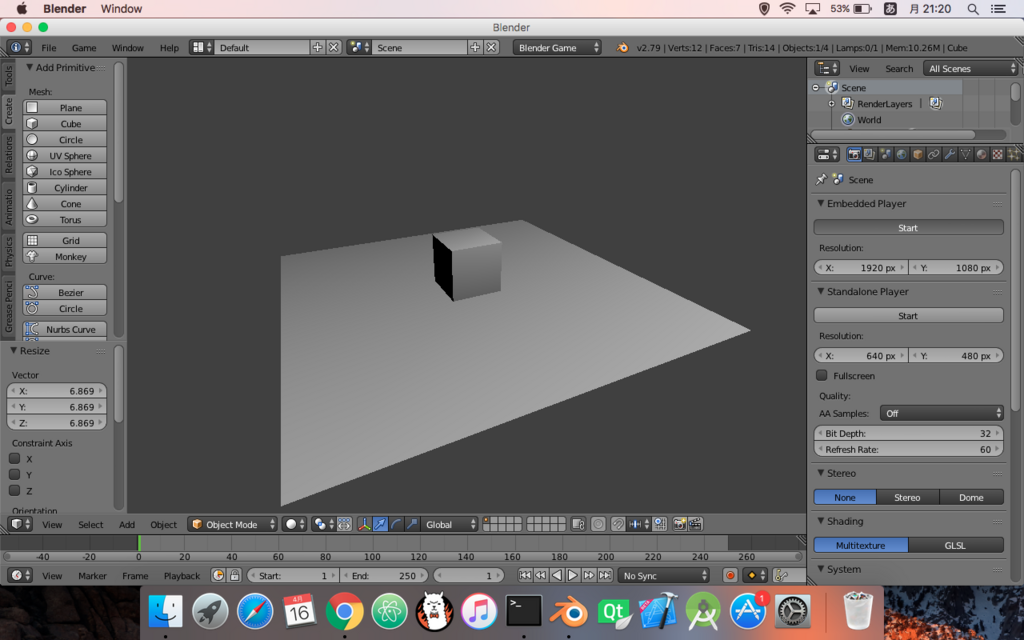The height and width of the screenshot is (640, 1024).
Task: Open the Object Mode dropdown
Action: click(232, 524)
